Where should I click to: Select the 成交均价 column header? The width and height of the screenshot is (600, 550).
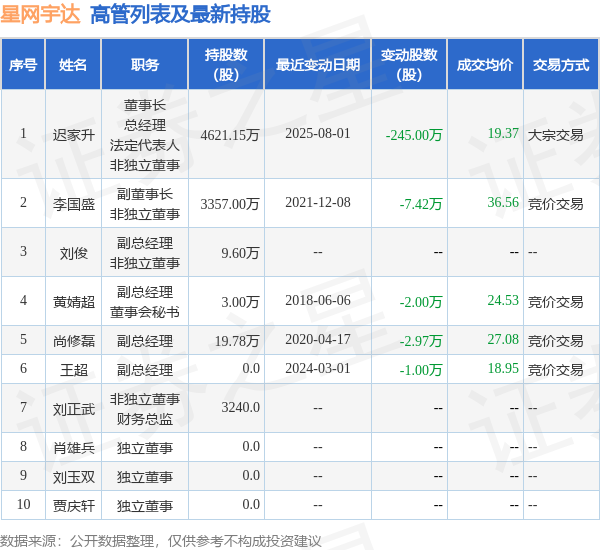point(485,64)
